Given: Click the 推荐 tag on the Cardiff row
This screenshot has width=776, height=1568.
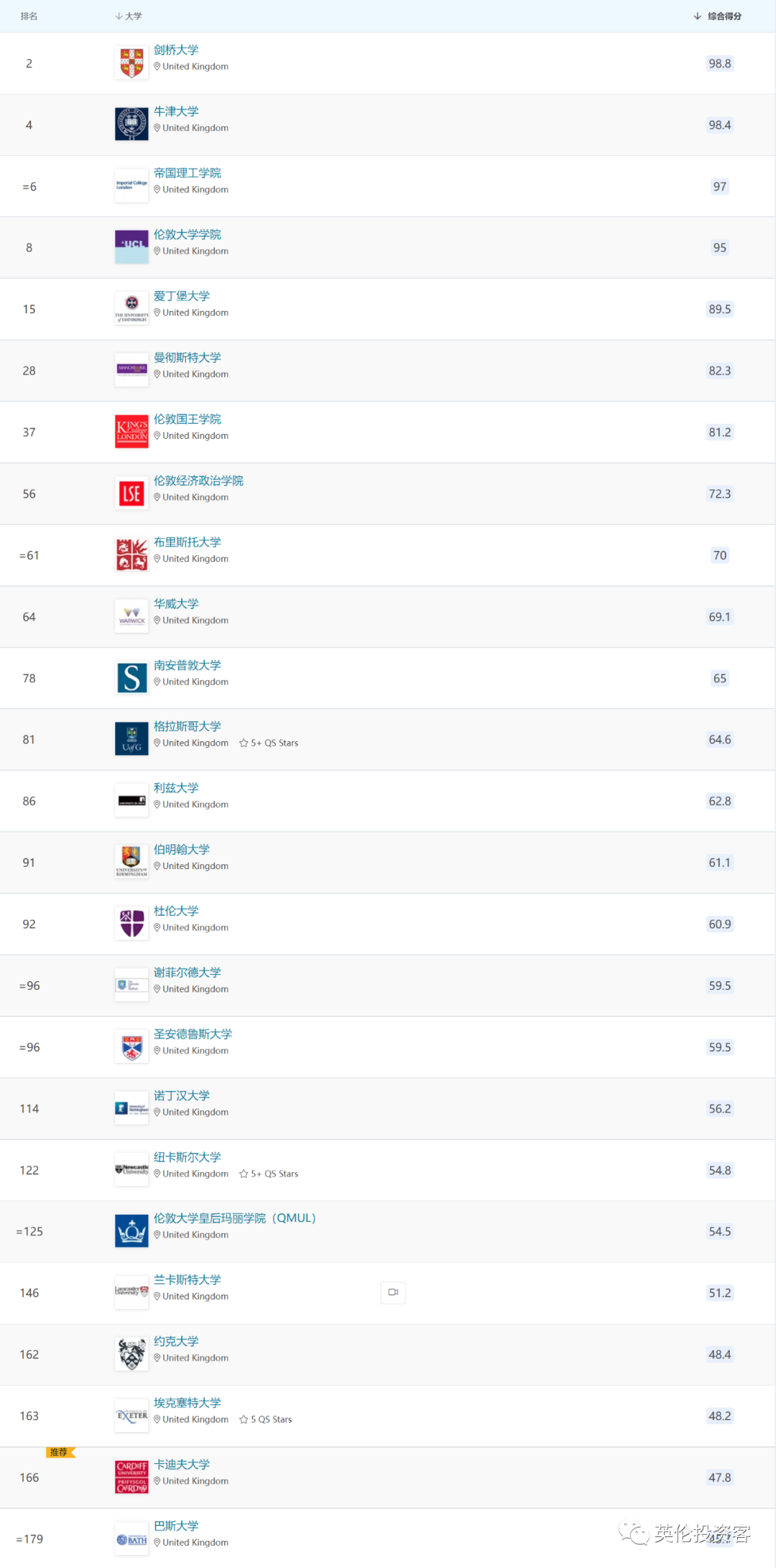Looking at the screenshot, I should pos(60,1452).
